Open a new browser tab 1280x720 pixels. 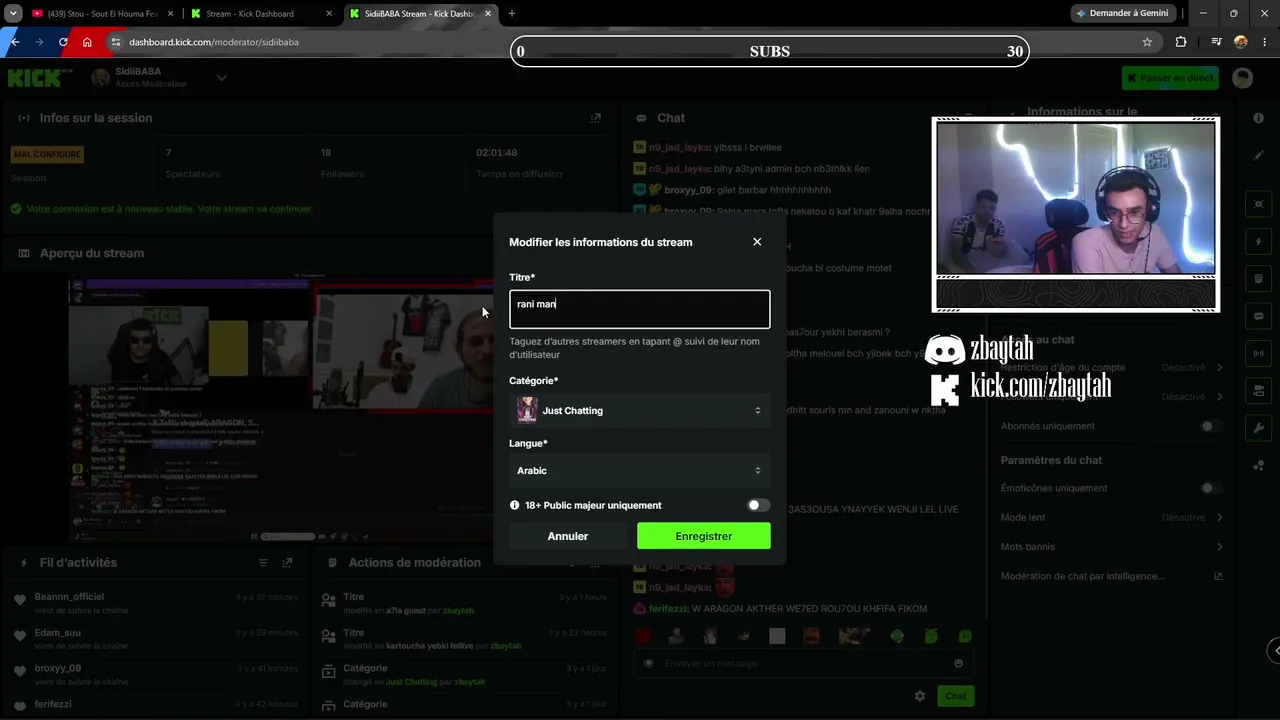(512, 14)
